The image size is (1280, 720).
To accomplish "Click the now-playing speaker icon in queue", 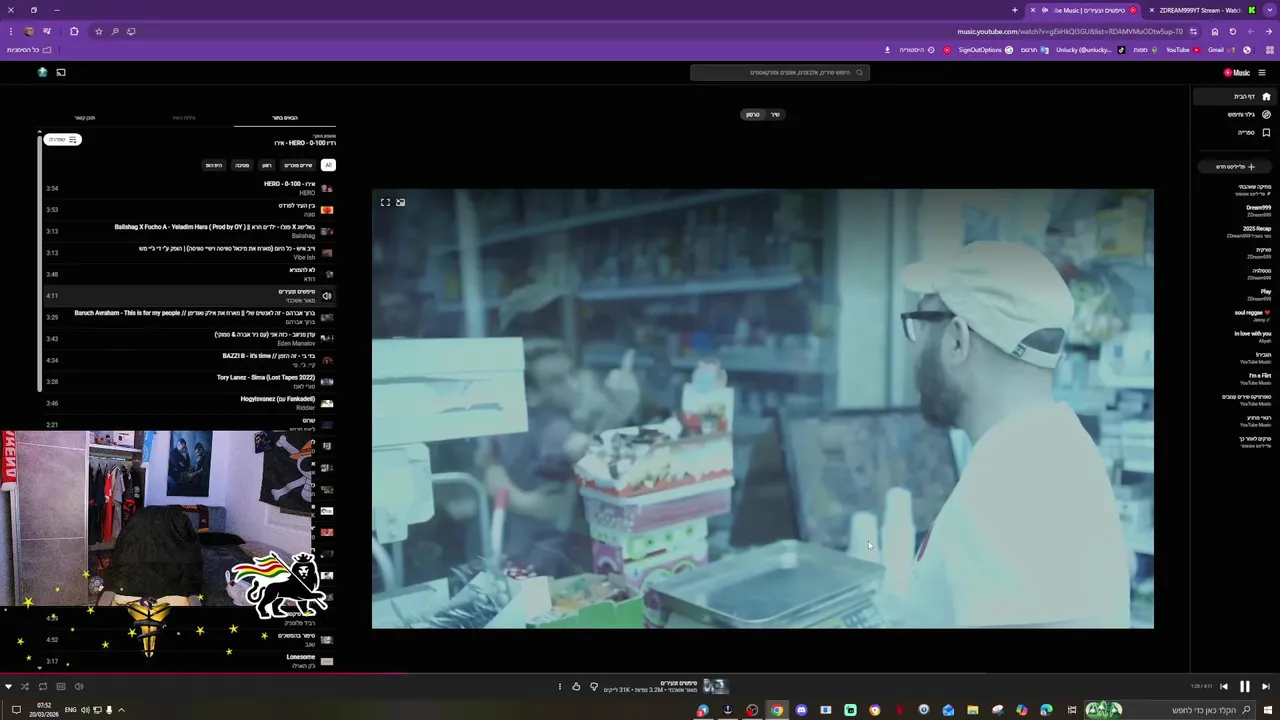I will coord(327,296).
